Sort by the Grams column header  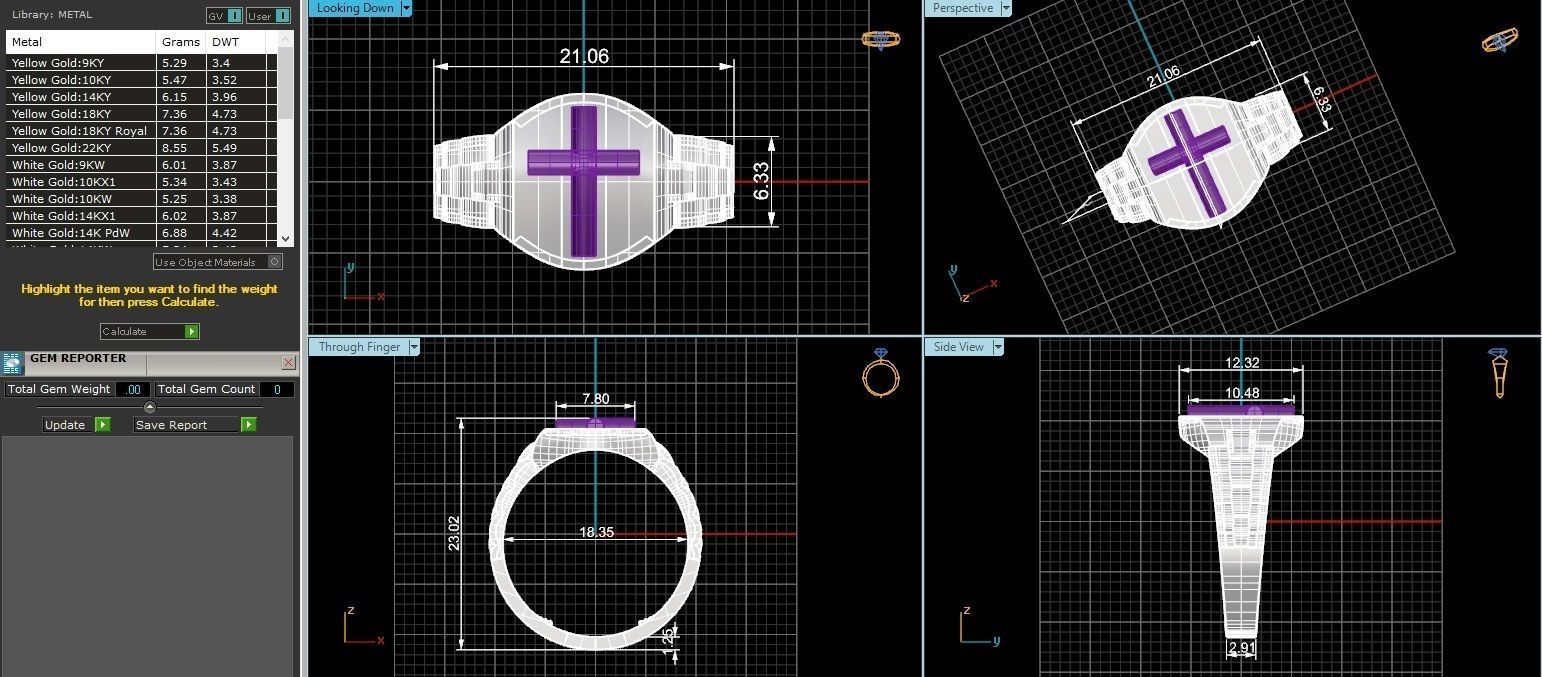(x=182, y=42)
